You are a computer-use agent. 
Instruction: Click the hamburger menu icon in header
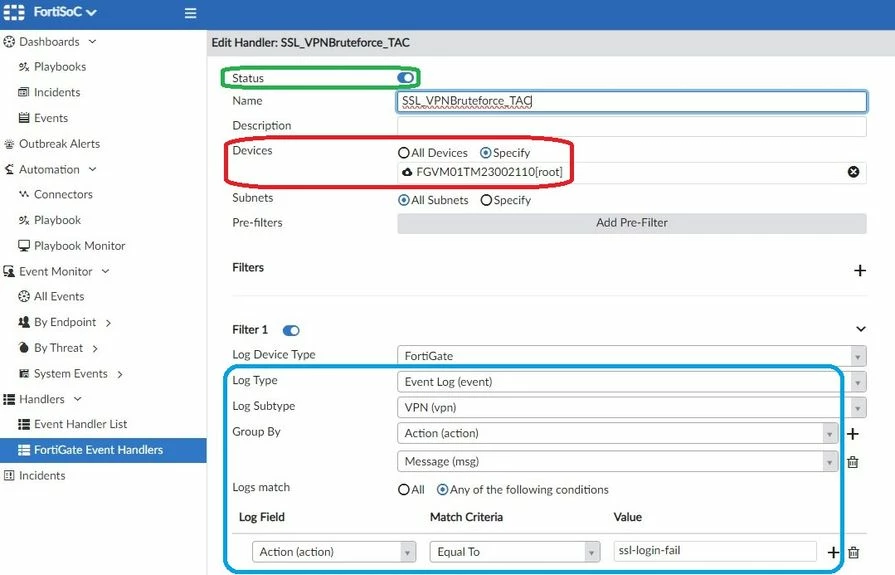point(191,13)
